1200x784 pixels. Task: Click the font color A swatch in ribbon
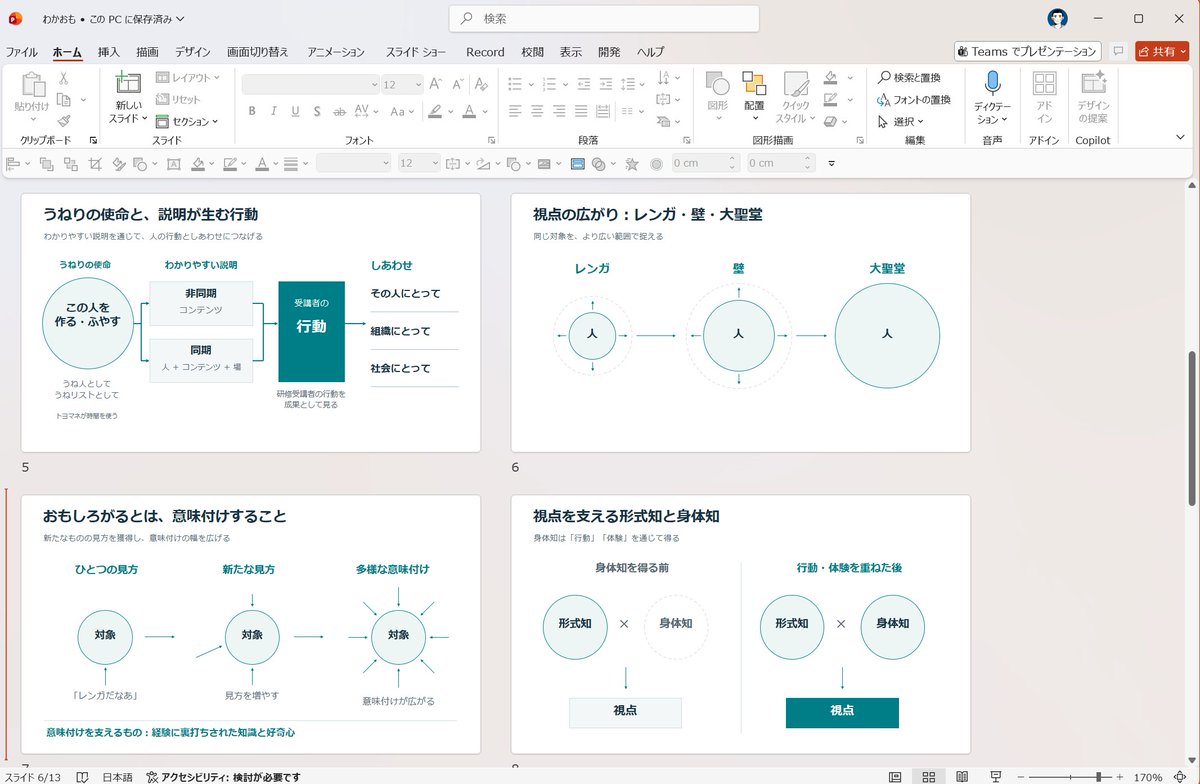[467, 111]
